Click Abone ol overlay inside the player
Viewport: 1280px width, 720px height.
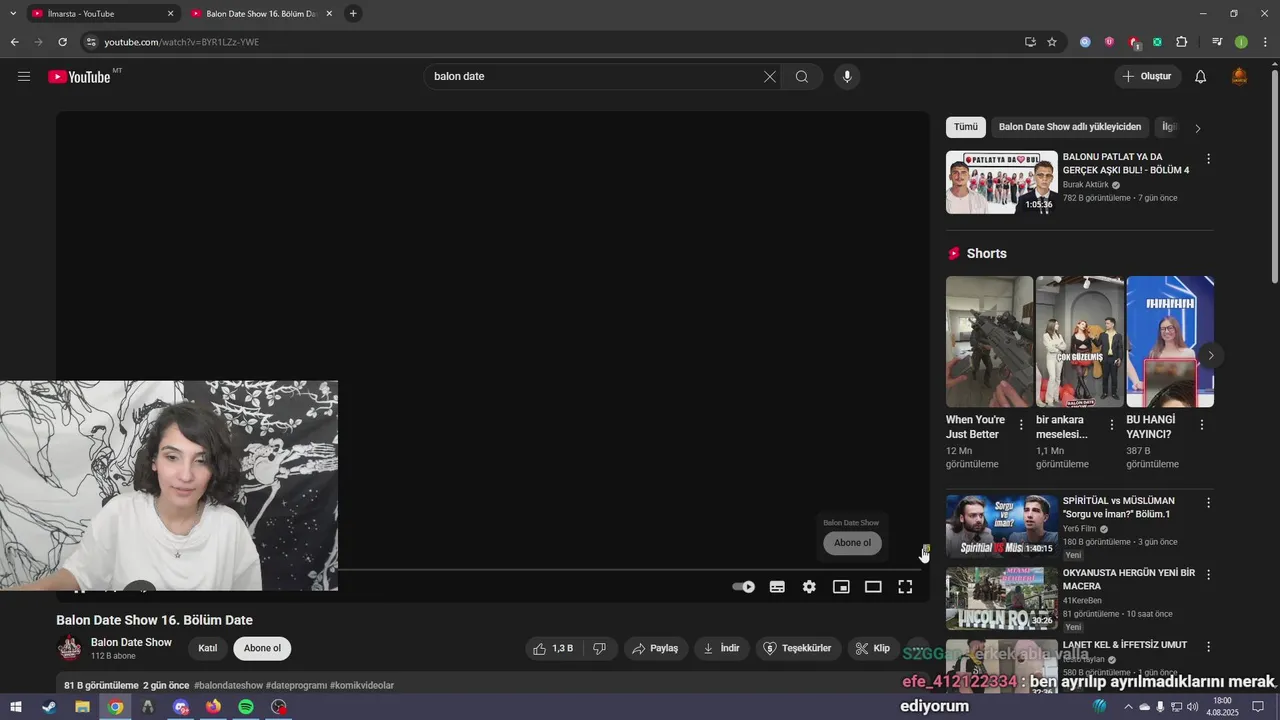click(853, 543)
